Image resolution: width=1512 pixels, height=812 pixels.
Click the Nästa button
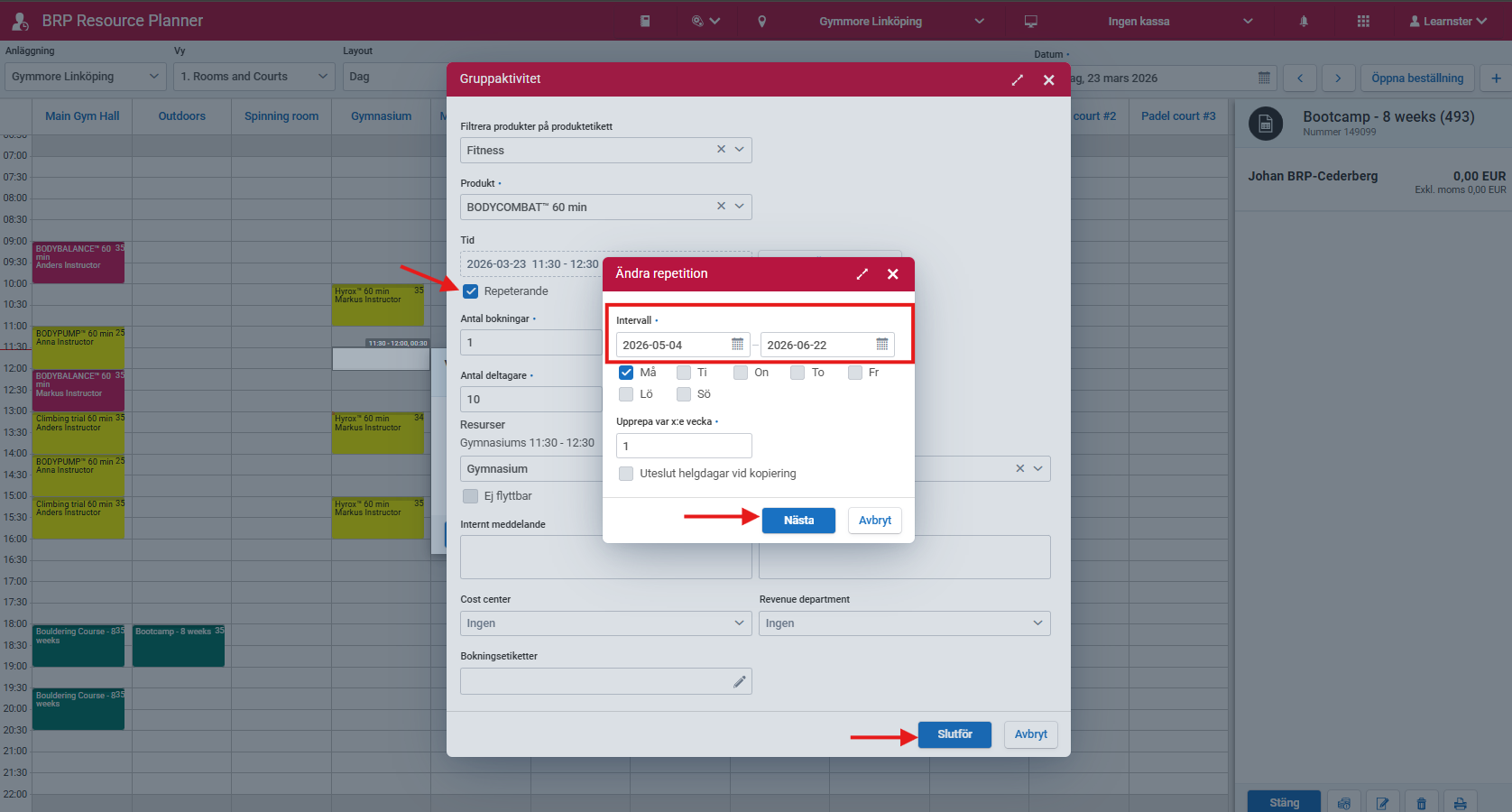798,521
